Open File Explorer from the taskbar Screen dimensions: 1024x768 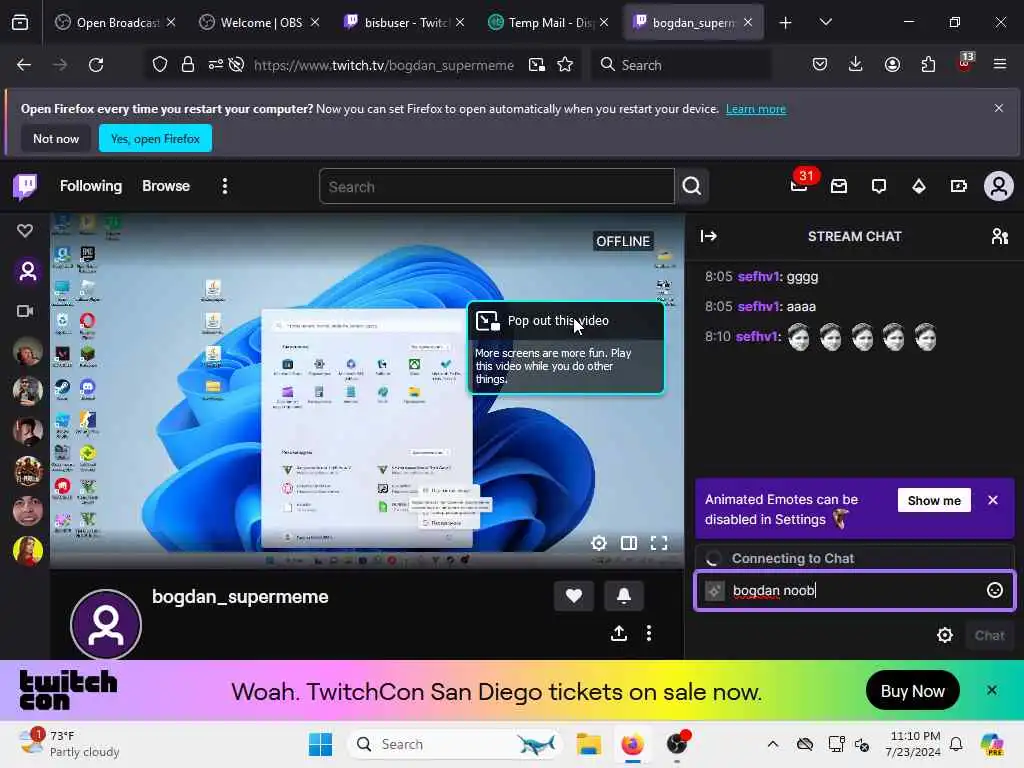[x=588, y=744]
